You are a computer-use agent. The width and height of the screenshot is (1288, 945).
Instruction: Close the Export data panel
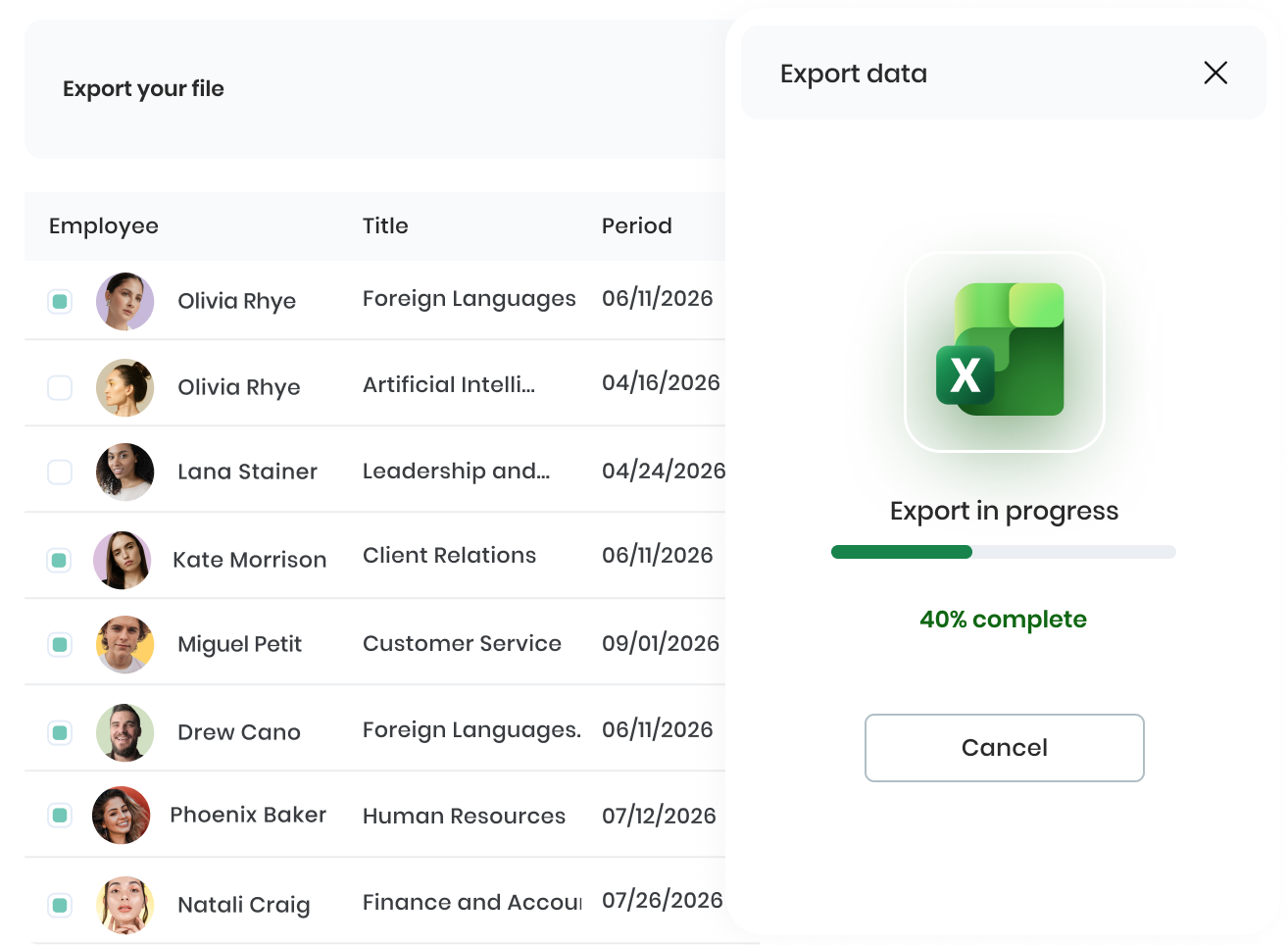point(1215,73)
